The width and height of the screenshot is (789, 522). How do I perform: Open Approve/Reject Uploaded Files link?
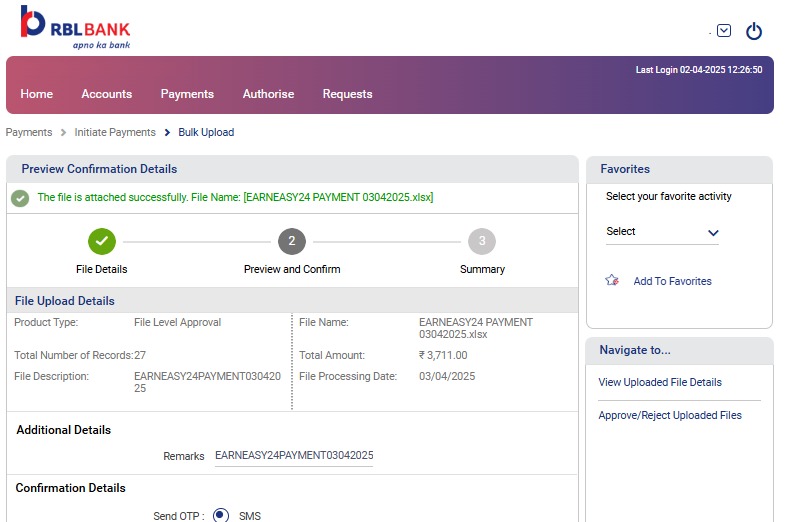670,415
